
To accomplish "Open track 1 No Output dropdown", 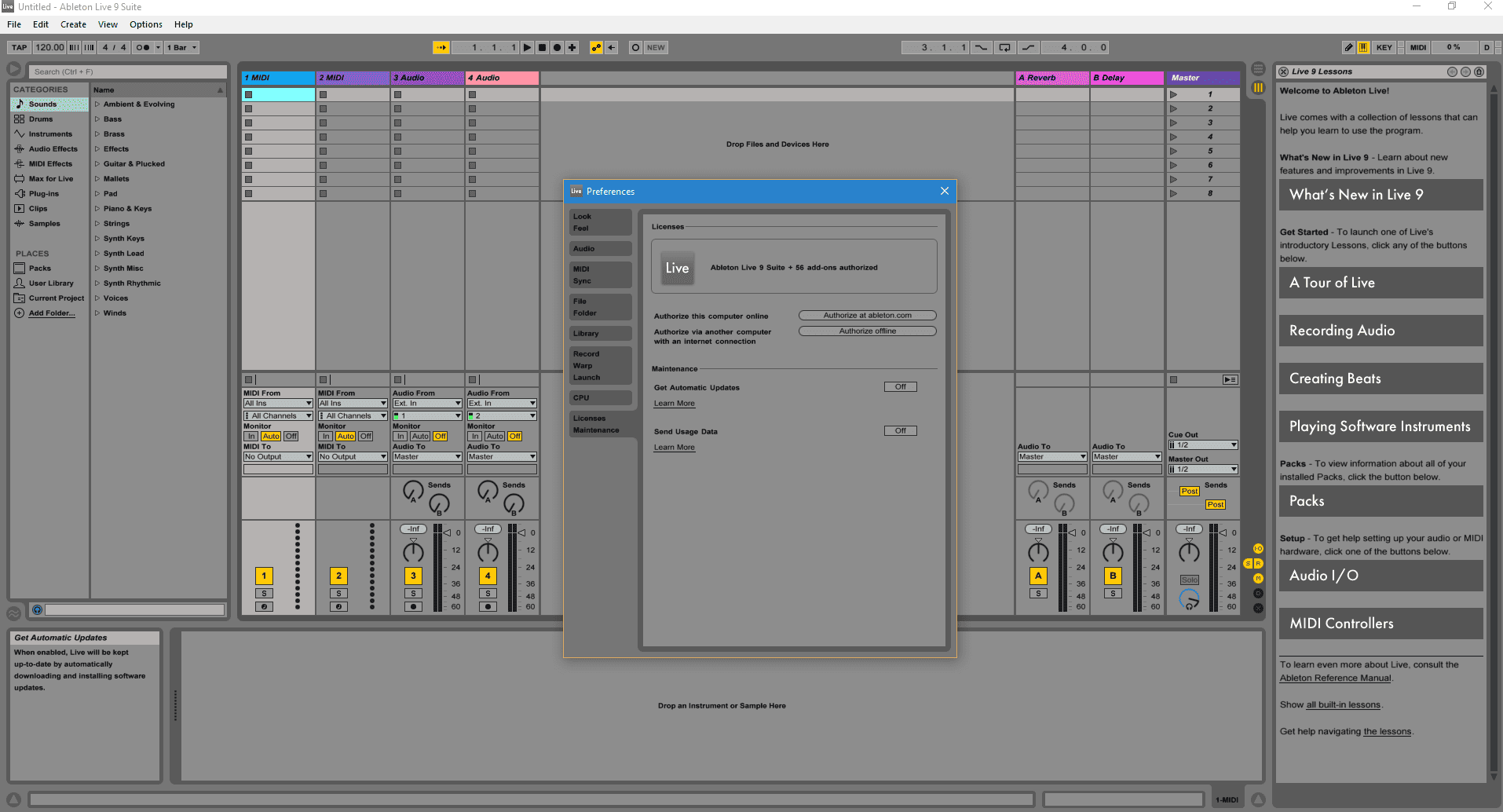I will click(278, 457).
